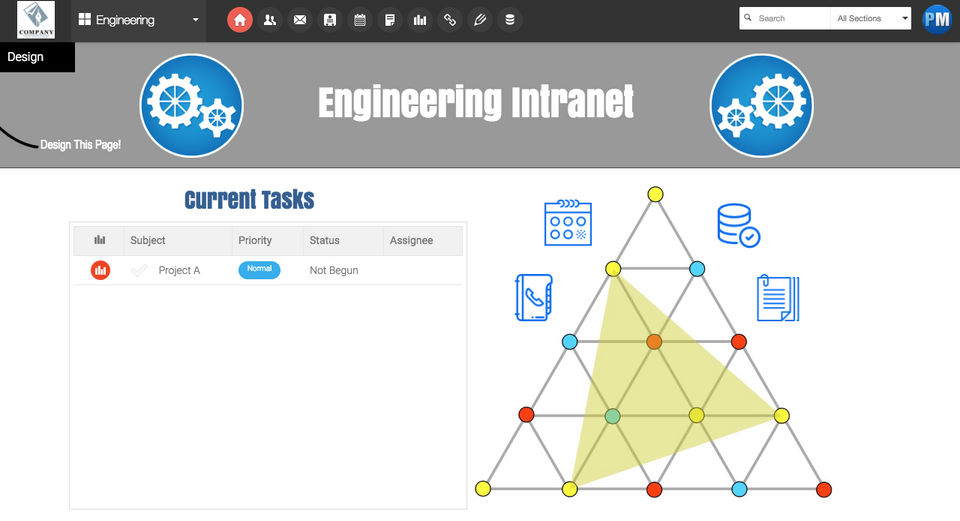Open the Notes document icon
The width and height of the screenshot is (960, 521).
389,20
